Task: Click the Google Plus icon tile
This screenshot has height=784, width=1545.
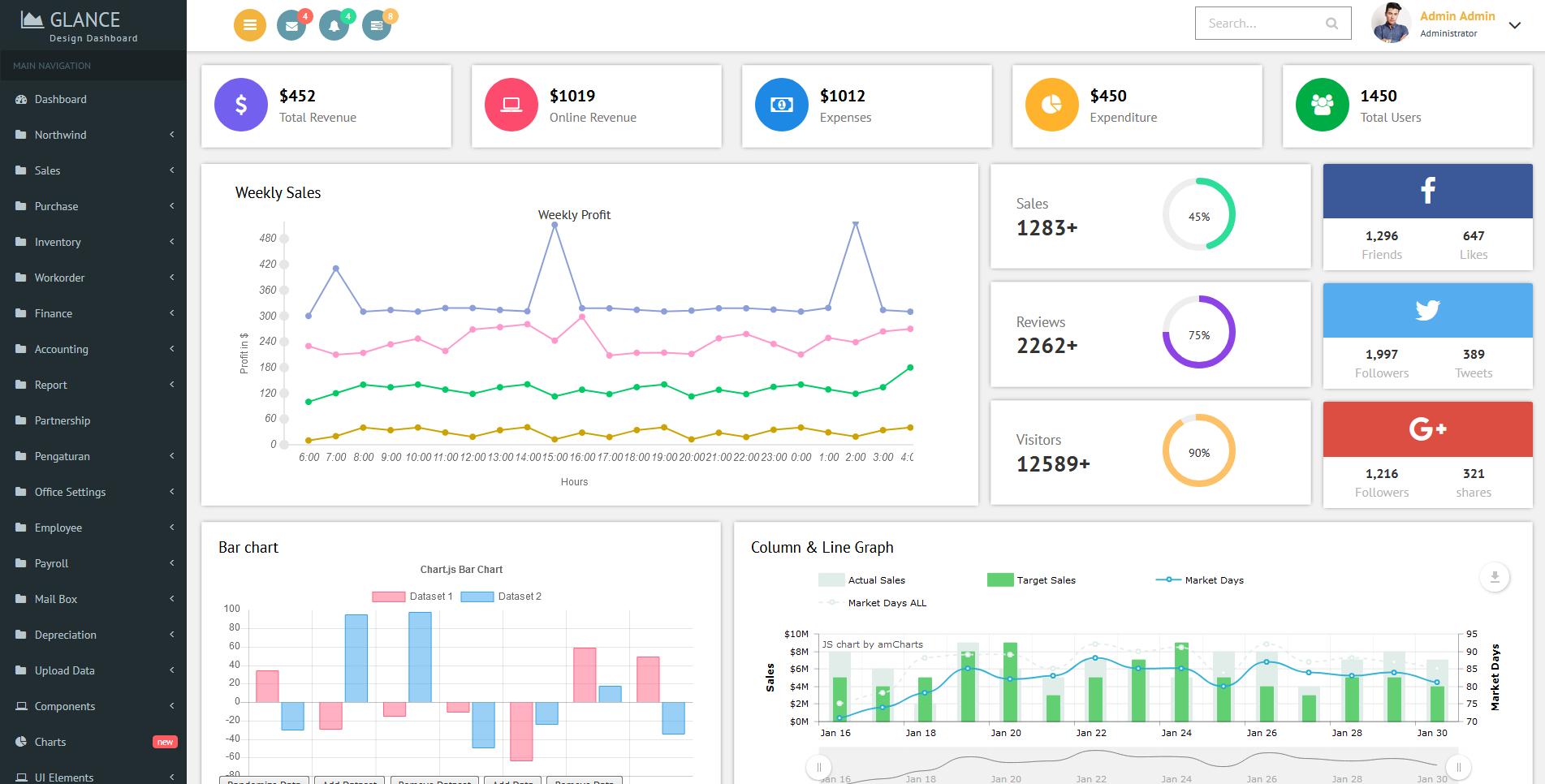Action: (1427, 429)
